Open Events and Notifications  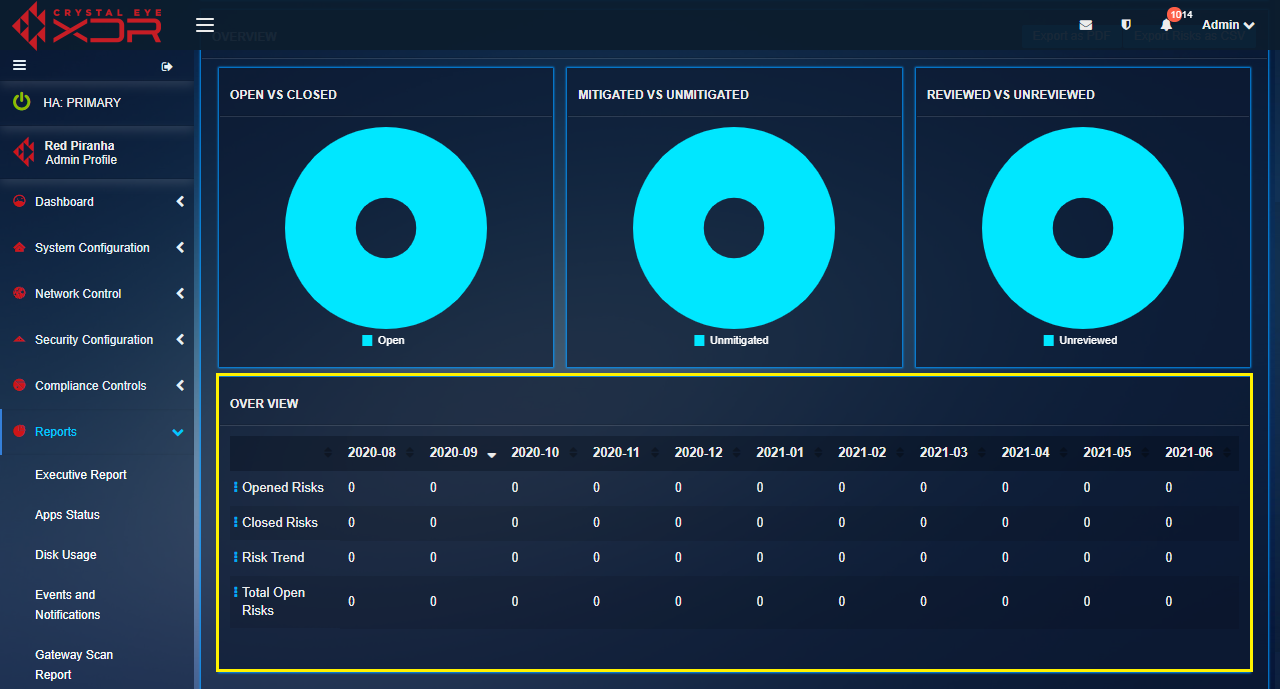68,605
